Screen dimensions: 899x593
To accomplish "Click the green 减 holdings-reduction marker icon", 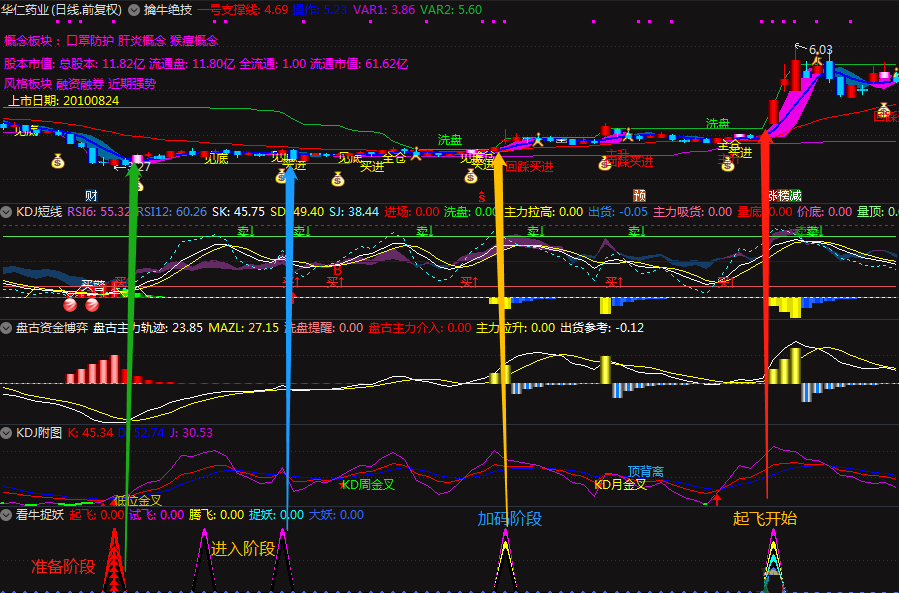I will pos(795,196).
